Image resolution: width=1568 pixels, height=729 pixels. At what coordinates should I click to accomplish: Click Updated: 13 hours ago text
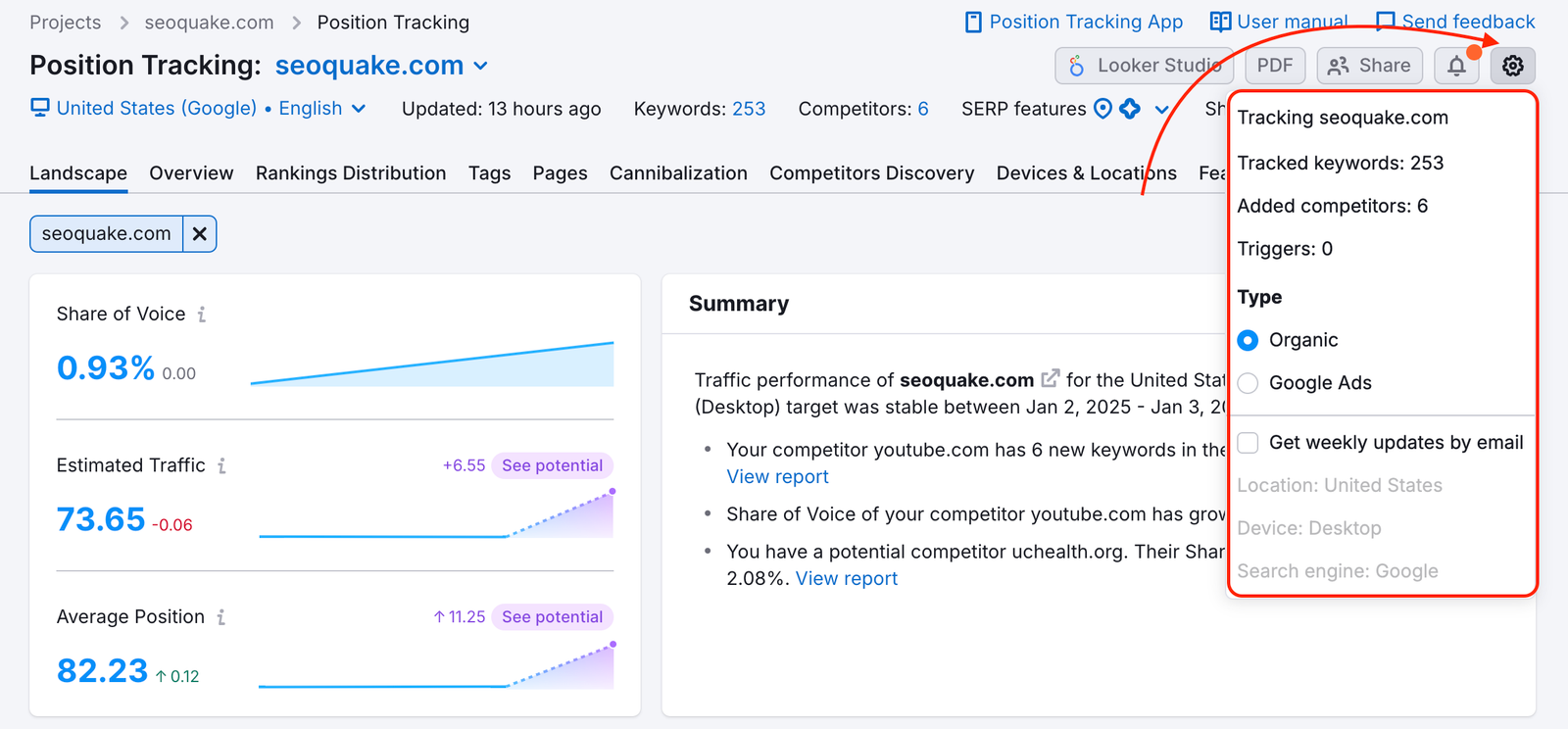click(501, 109)
